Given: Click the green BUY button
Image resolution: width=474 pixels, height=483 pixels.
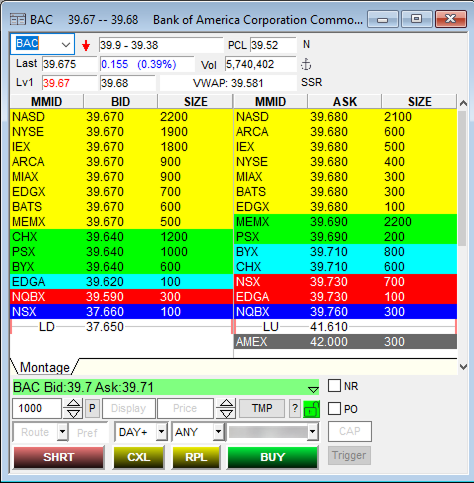Looking at the screenshot, I should pyautogui.click(x=273, y=457).
